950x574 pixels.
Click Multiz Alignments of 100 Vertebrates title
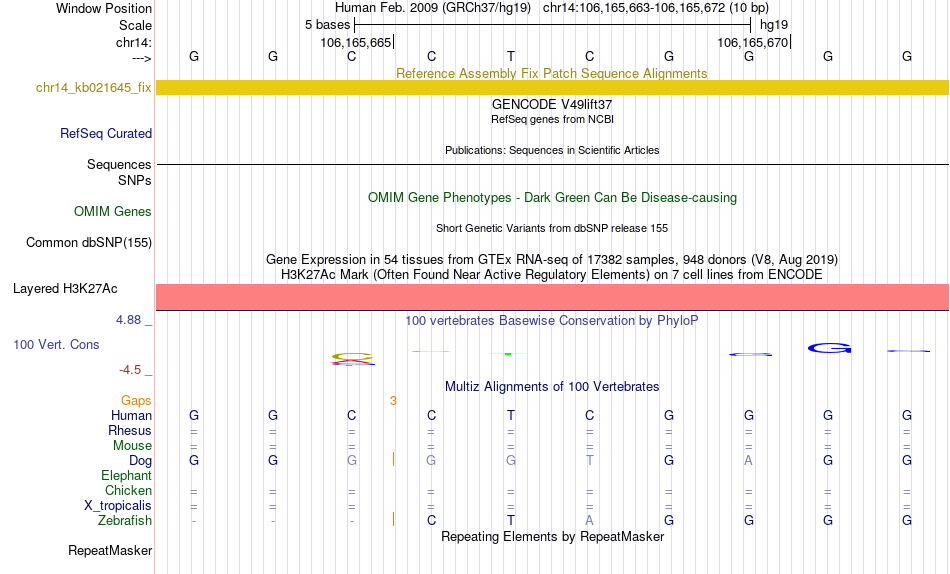[552, 387]
